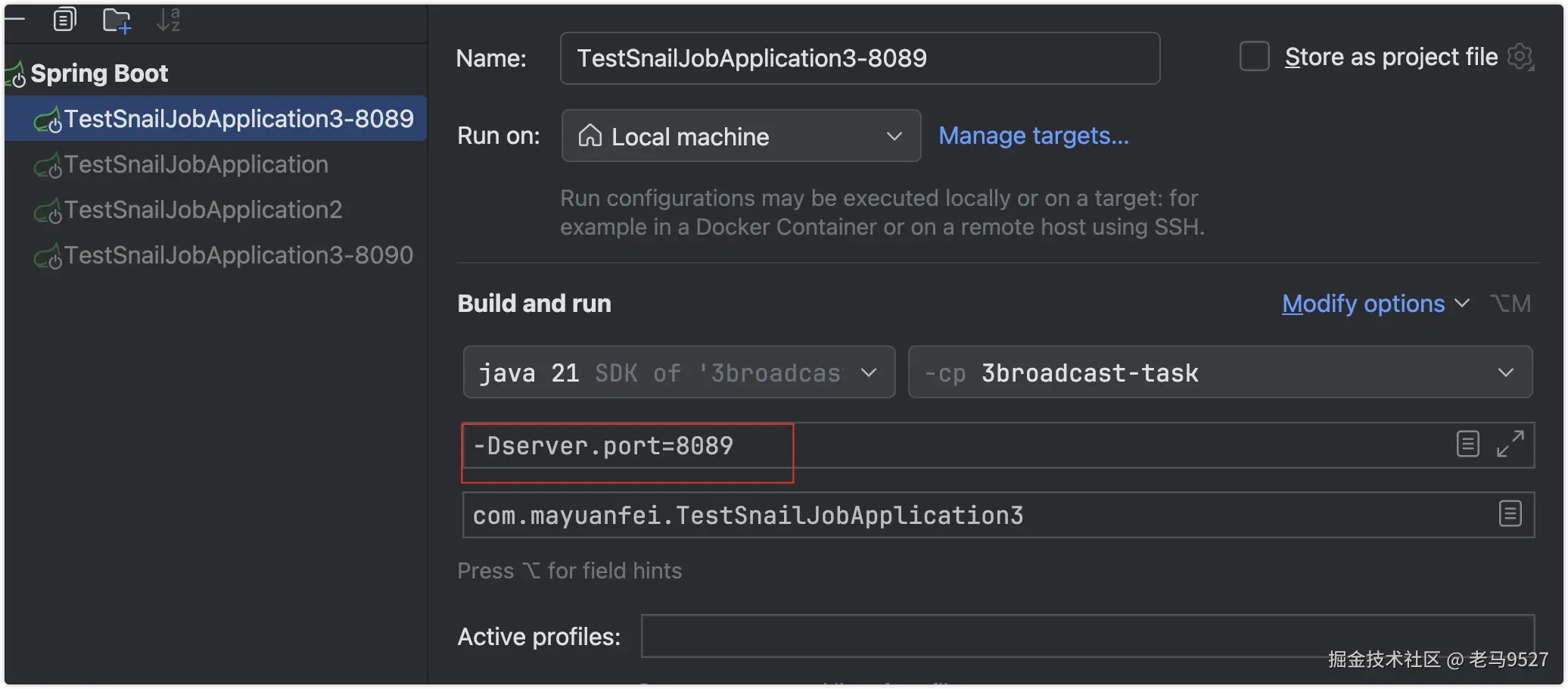The height and width of the screenshot is (689, 1568).
Task: Click the new folder icon
Action: (117, 20)
